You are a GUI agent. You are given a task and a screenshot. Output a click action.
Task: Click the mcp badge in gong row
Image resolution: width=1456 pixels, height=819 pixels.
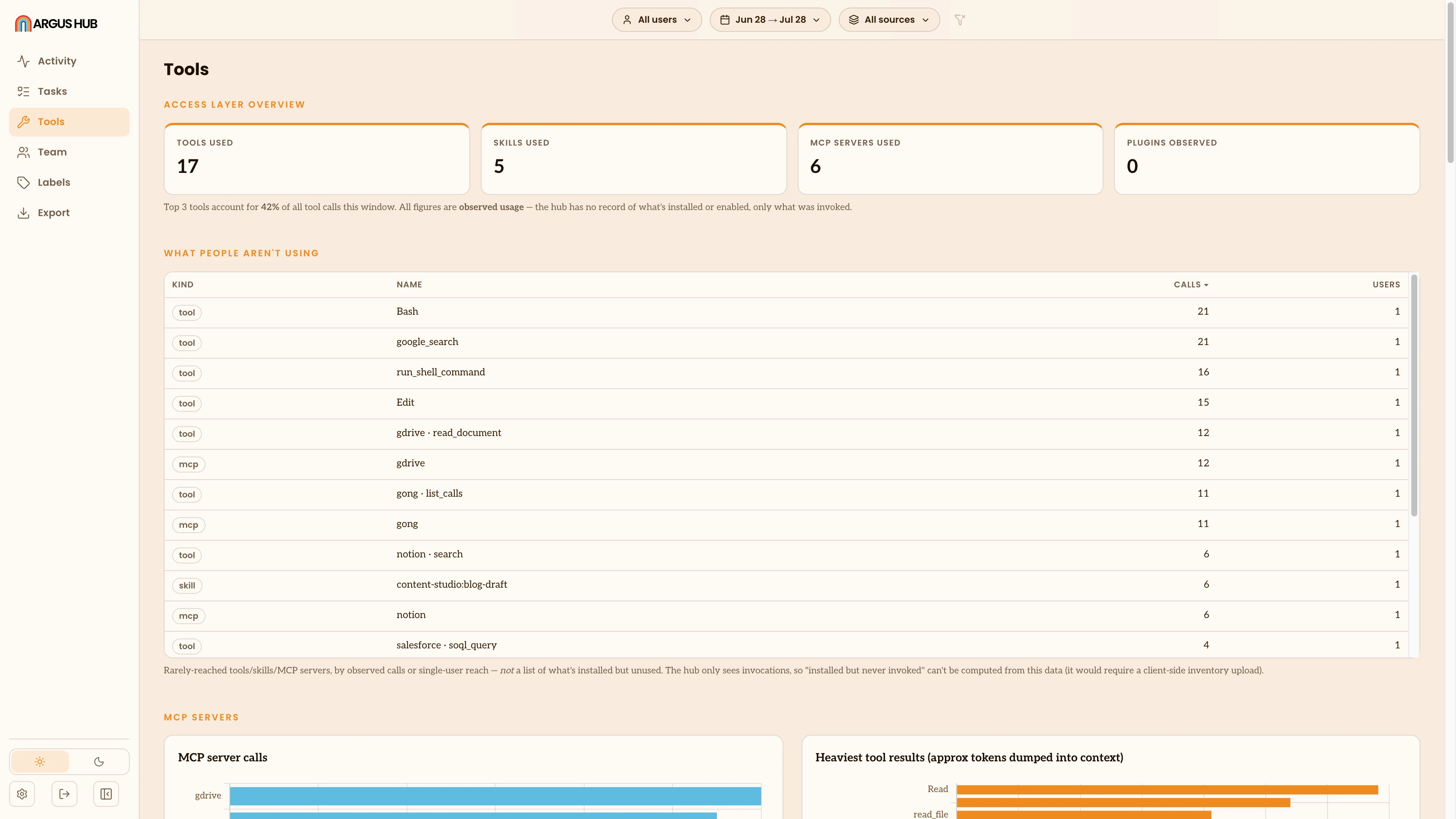tap(188, 525)
